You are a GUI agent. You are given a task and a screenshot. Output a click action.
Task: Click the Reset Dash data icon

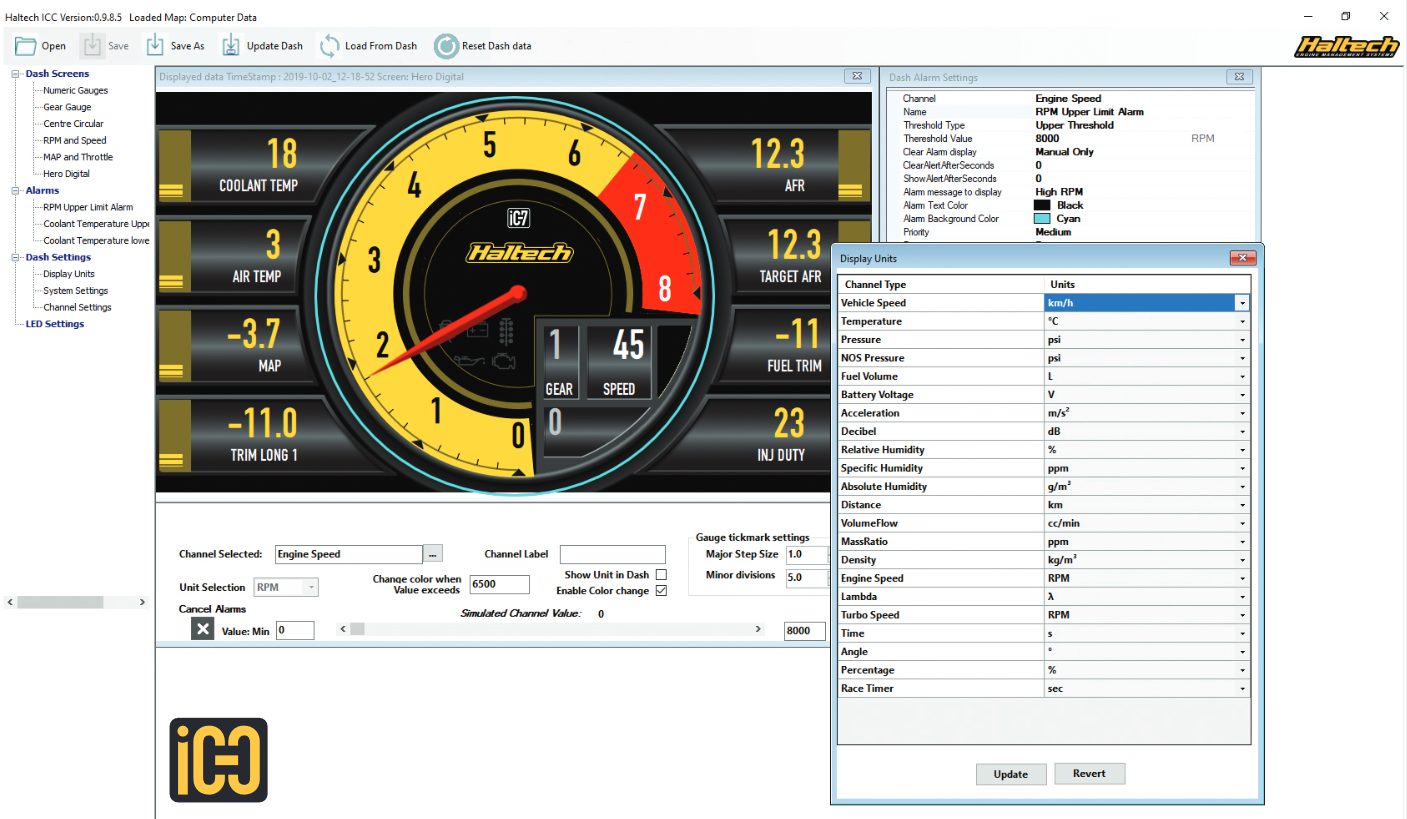coord(446,46)
